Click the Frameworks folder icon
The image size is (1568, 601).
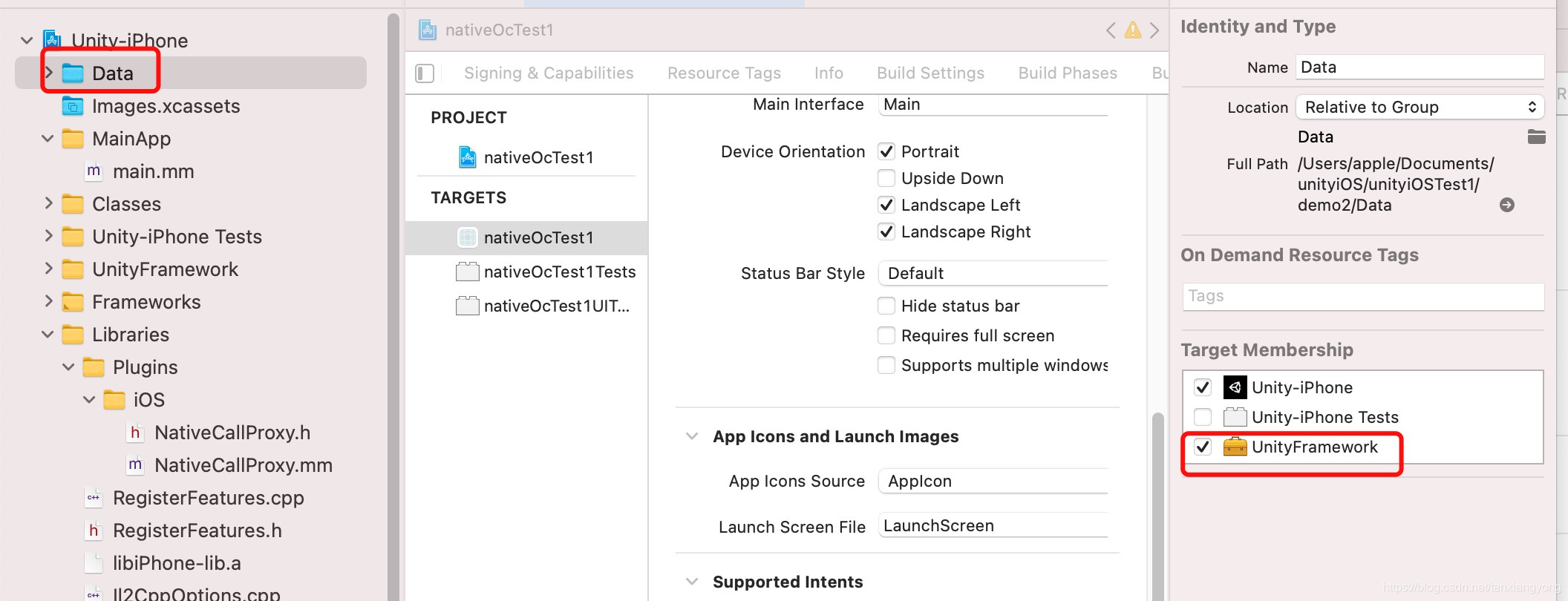pos(73,301)
